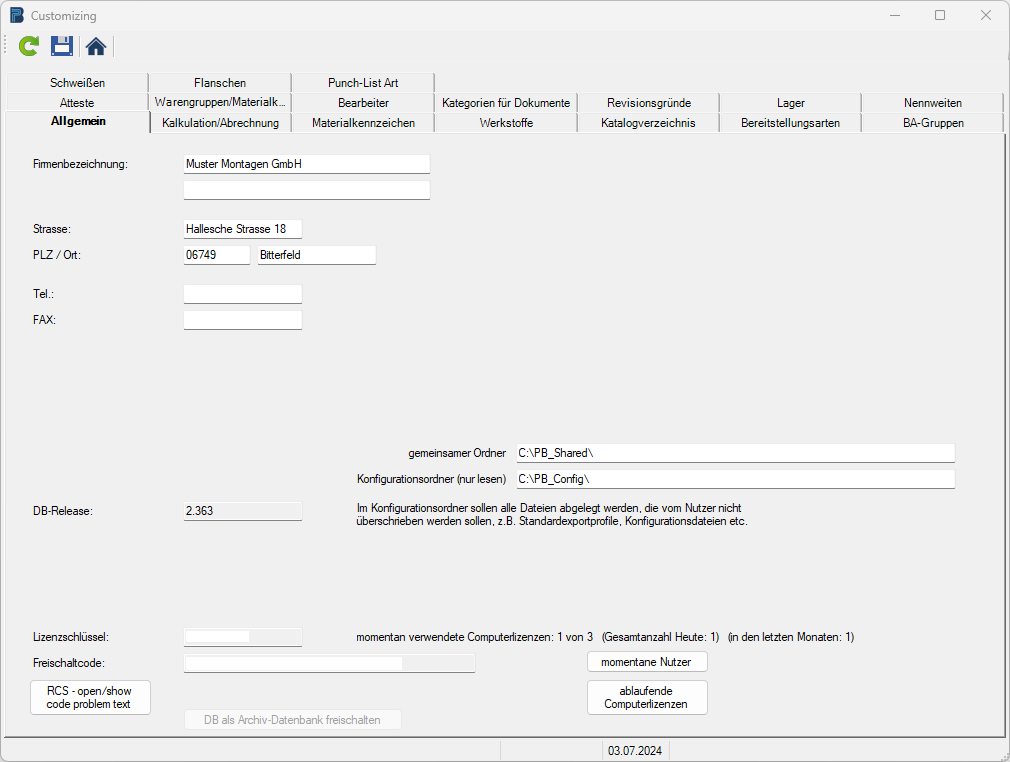The height and width of the screenshot is (762, 1010).
Task: Switch to the BA-Gruppen tab
Action: (x=932, y=123)
